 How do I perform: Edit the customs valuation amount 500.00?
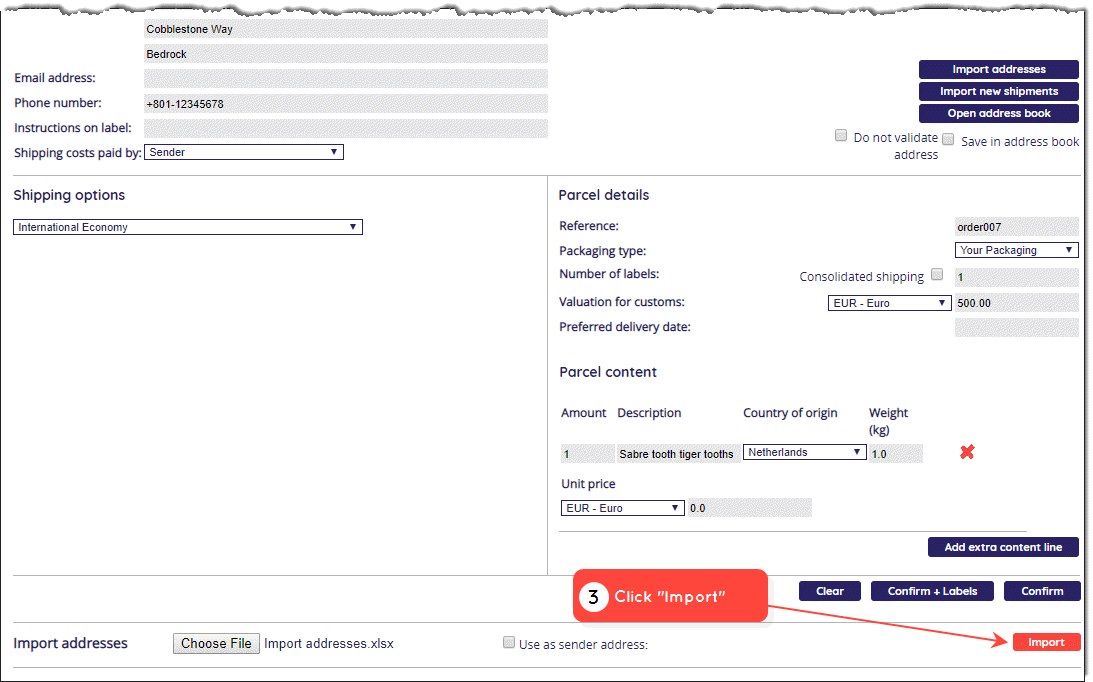pos(1016,303)
